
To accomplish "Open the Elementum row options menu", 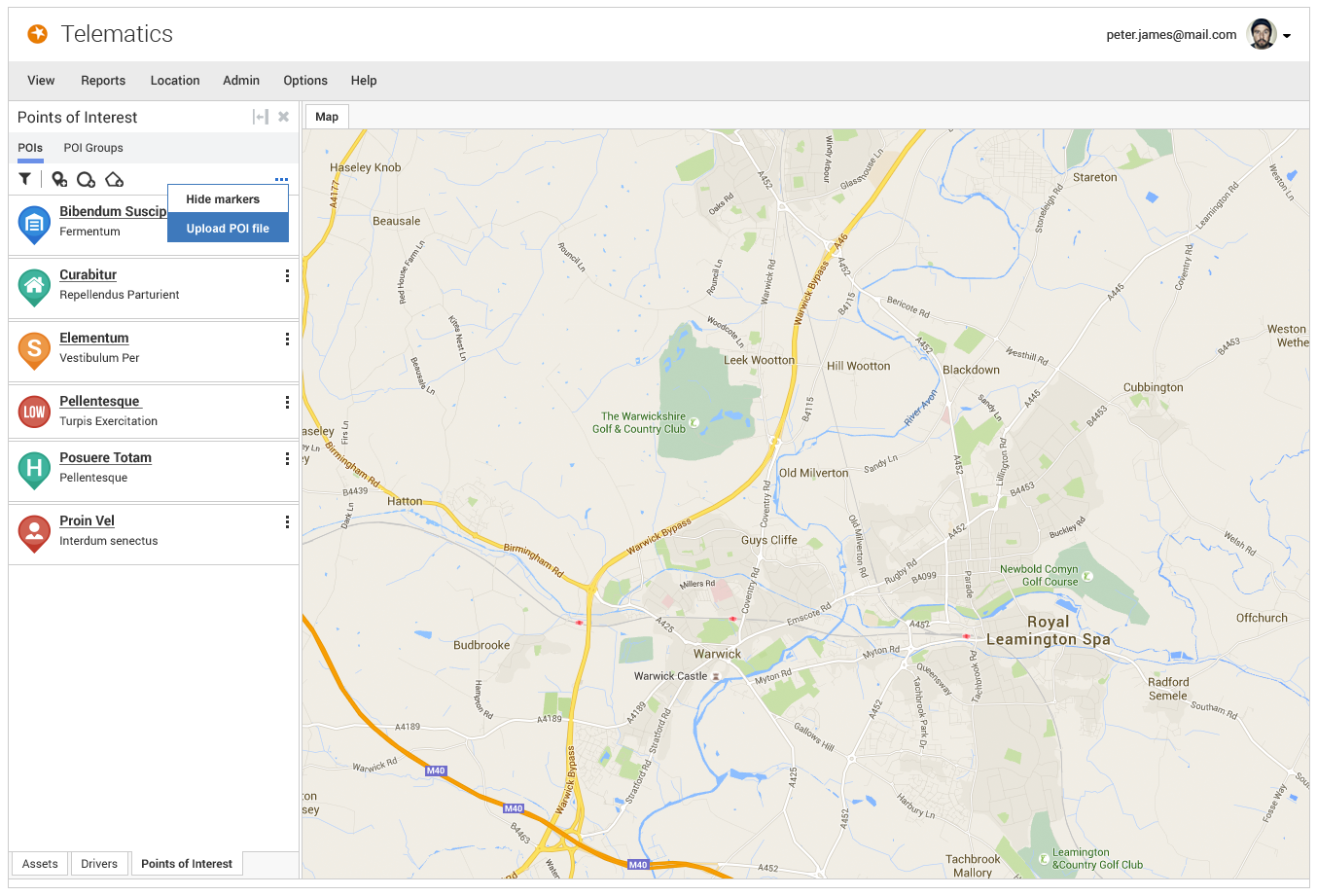I will [287, 339].
